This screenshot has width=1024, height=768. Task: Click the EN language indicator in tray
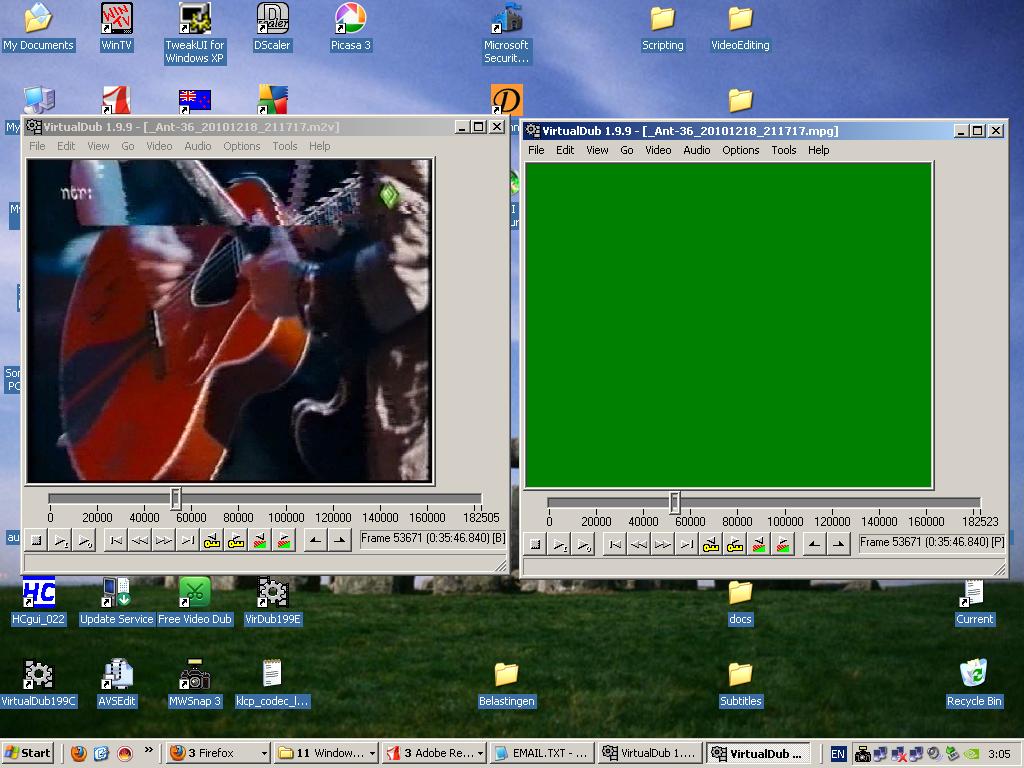[x=838, y=754]
